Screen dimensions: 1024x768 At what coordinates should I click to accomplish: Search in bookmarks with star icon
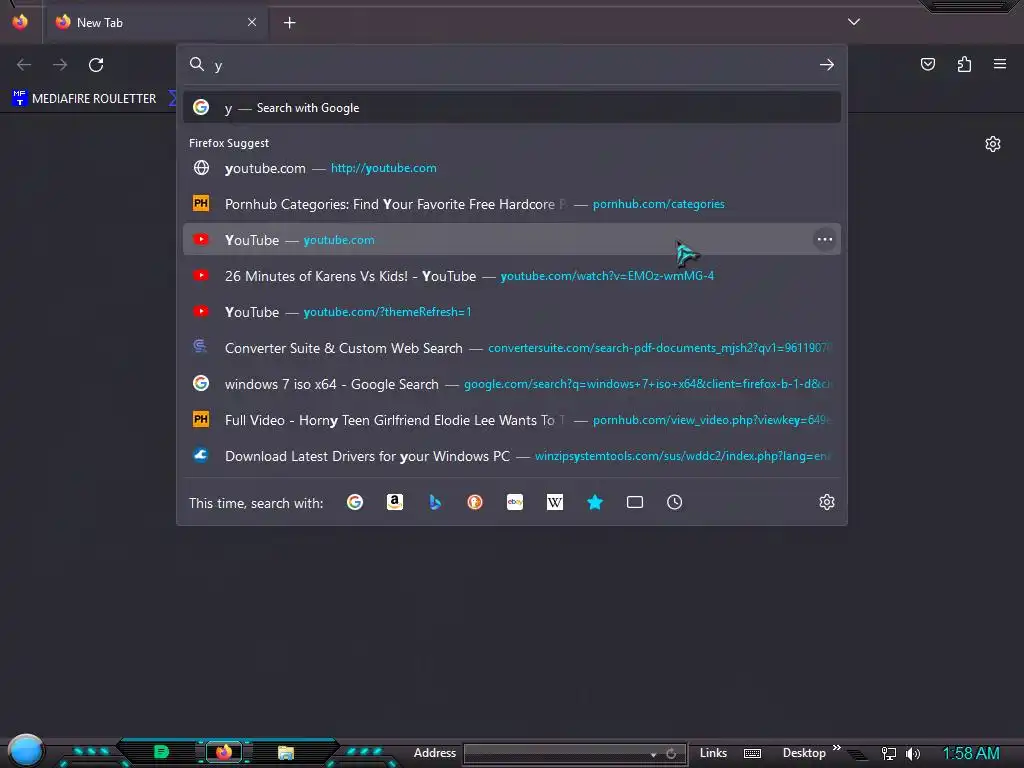tap(595, 502)
